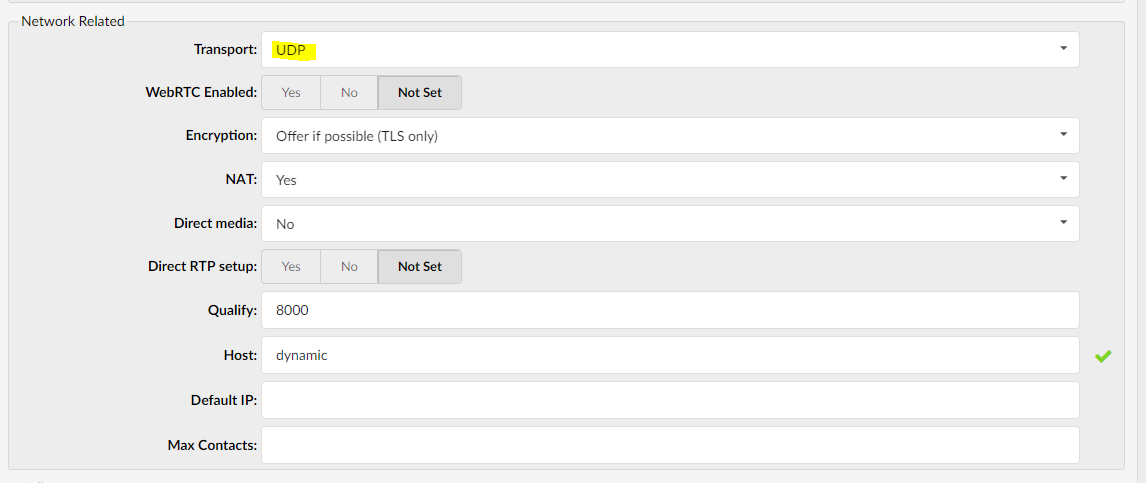Click the empty Default IP field
This screenshot has width=1146, height=483.
pyautogui.click(x=670, y=400)
